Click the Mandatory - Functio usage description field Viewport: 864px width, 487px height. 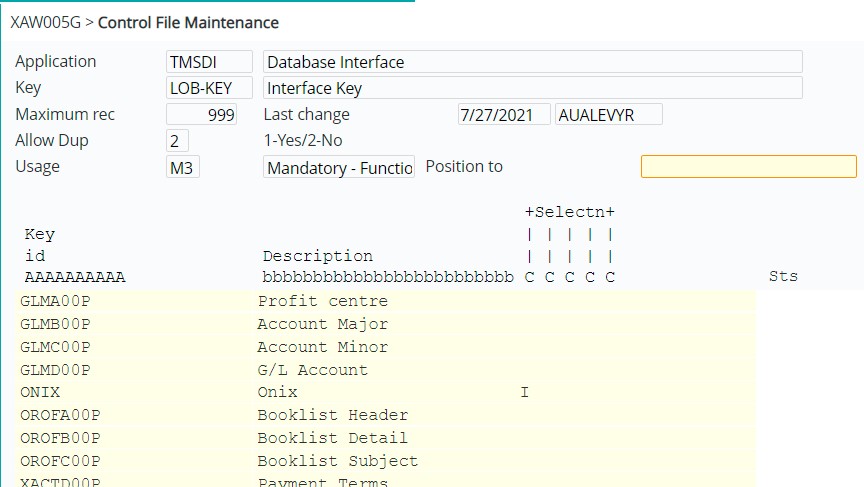pos(339,168)
